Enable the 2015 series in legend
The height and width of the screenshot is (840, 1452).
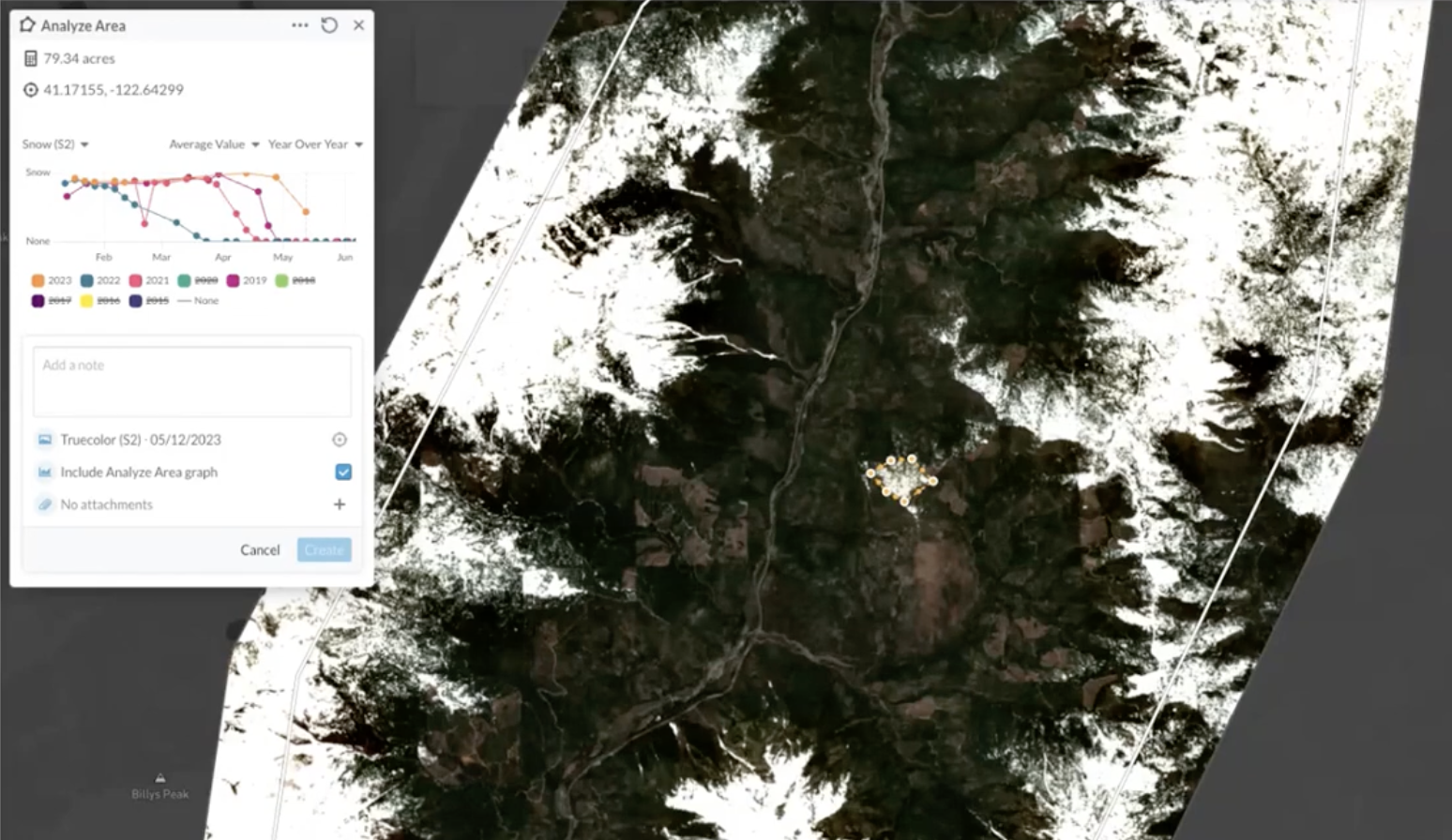point(149,301)
